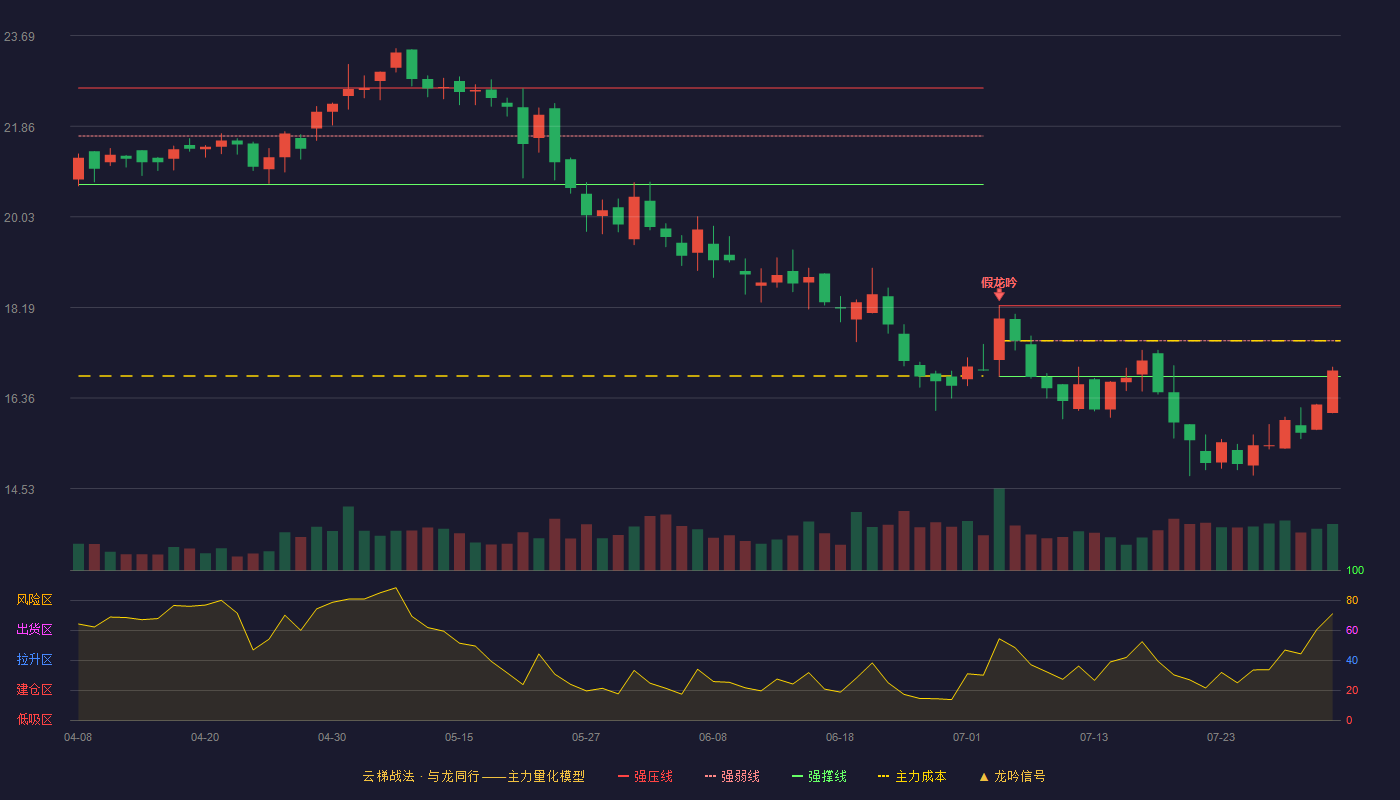Screen dimensions: 1400x800
Task: Click the 05-27 date label
Action: 586,737
